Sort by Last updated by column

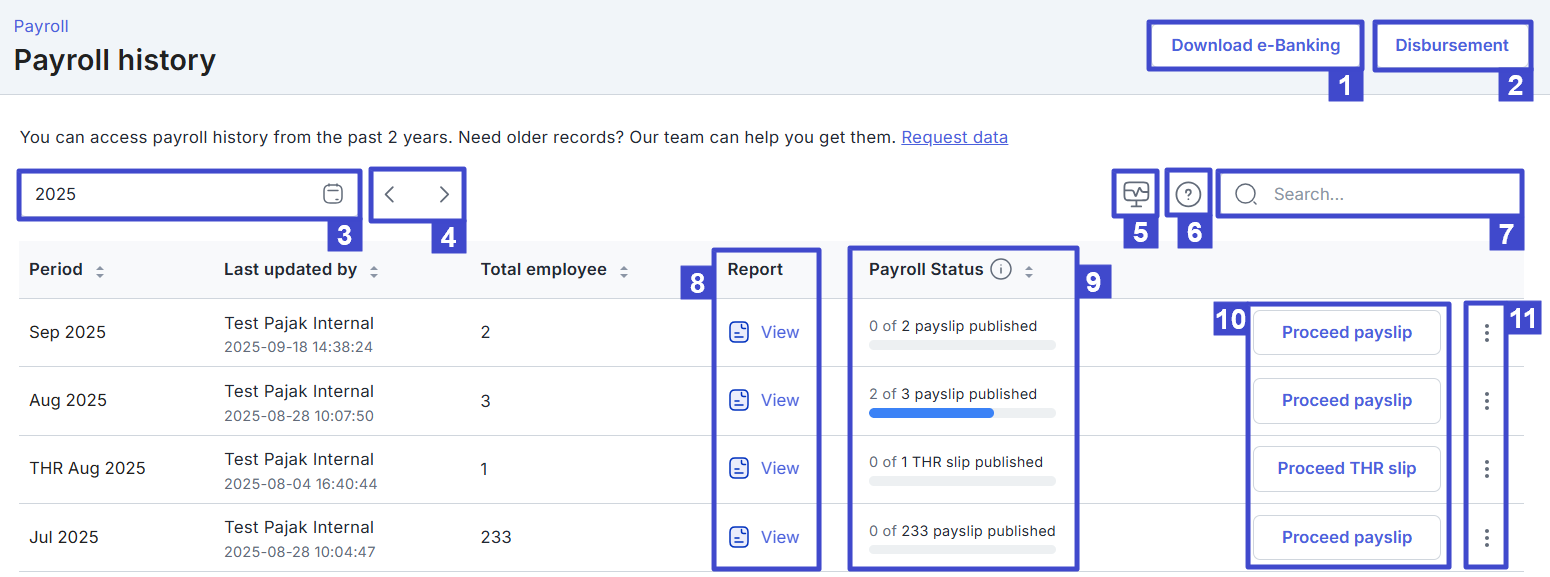coord(374,270)
